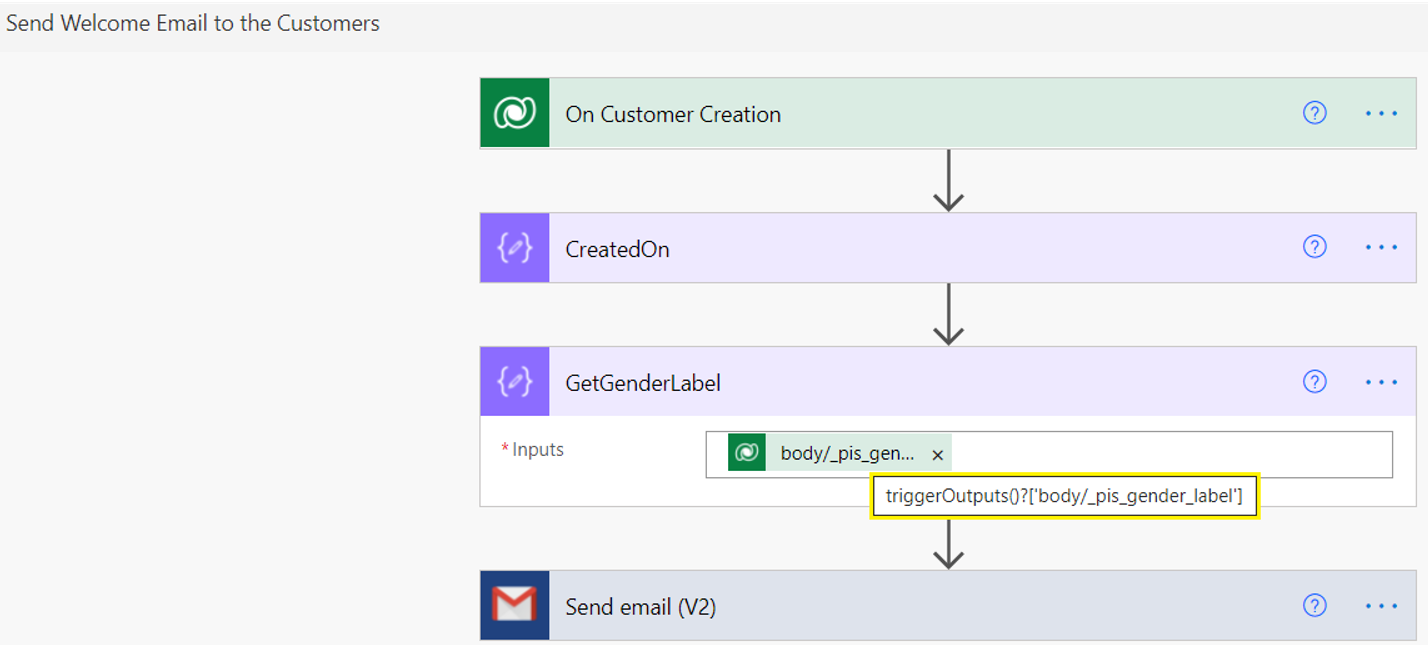Click the flow title Send Welcome Email to the Customers

tap(193, 23)
